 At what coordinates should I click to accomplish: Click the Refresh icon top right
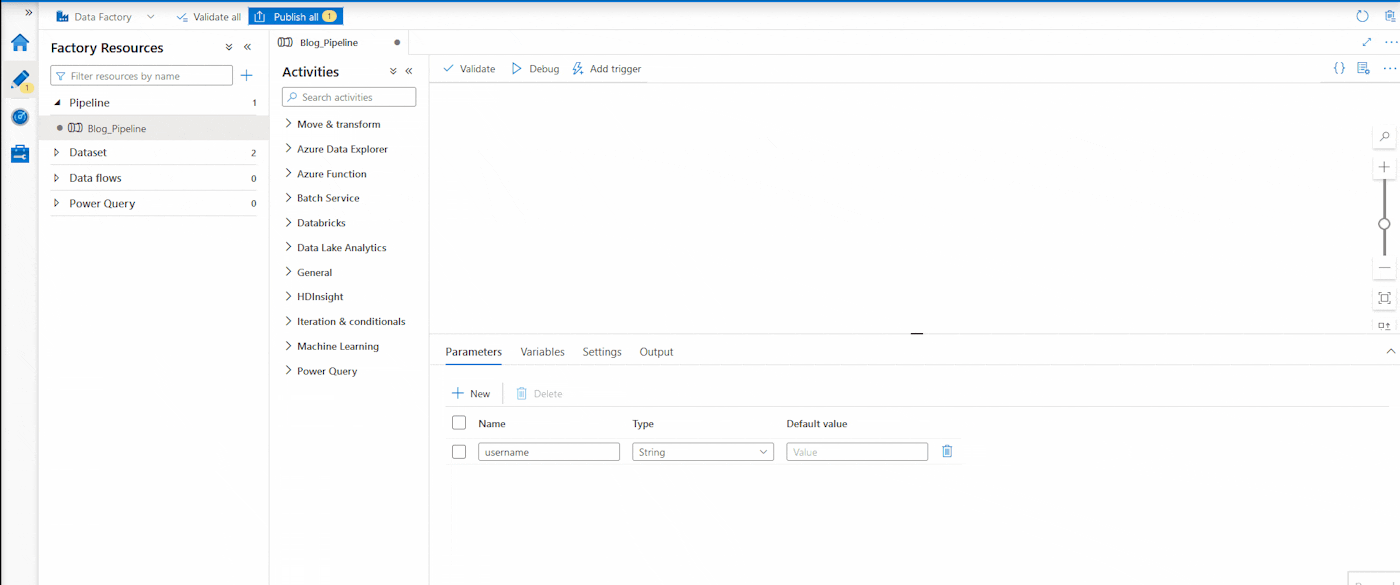pyautogui.click(x=1362, y=16)
